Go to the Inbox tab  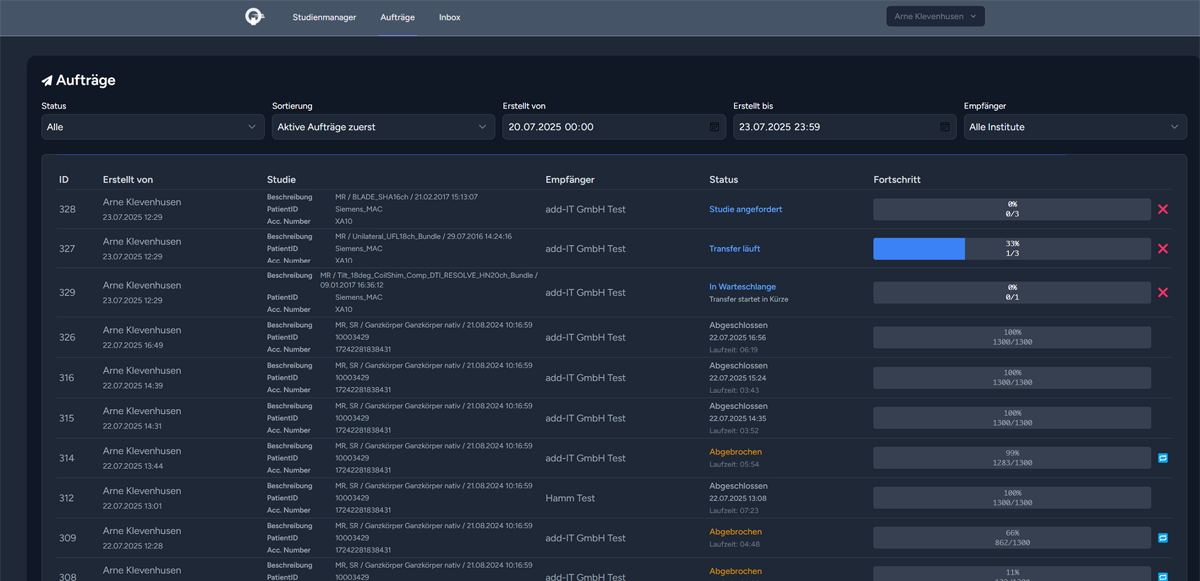click(x=450, y=18)
